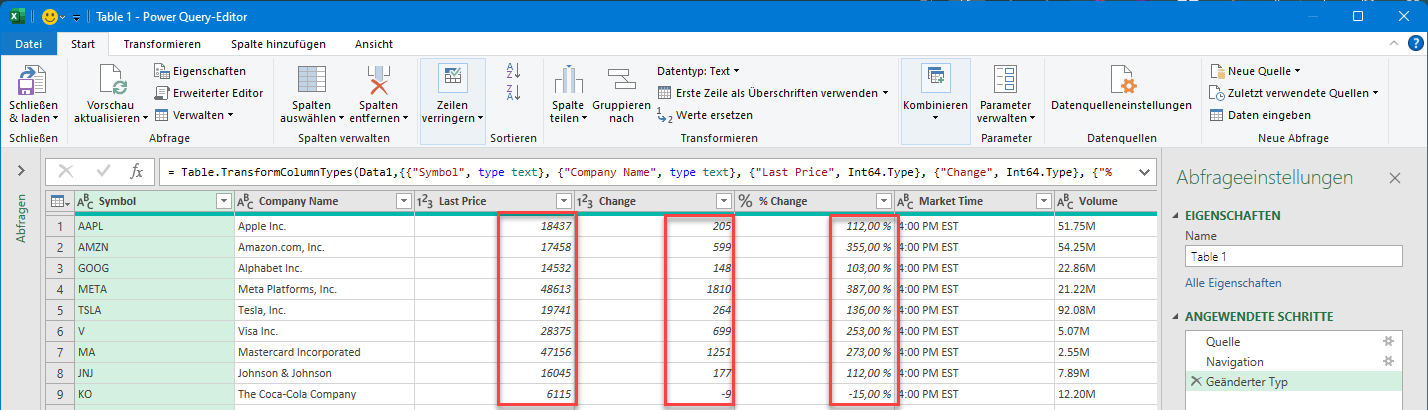
Task: Close the Abfrageeinstellungen pane
Action: pyautogui.click(x=1395, y=178)
